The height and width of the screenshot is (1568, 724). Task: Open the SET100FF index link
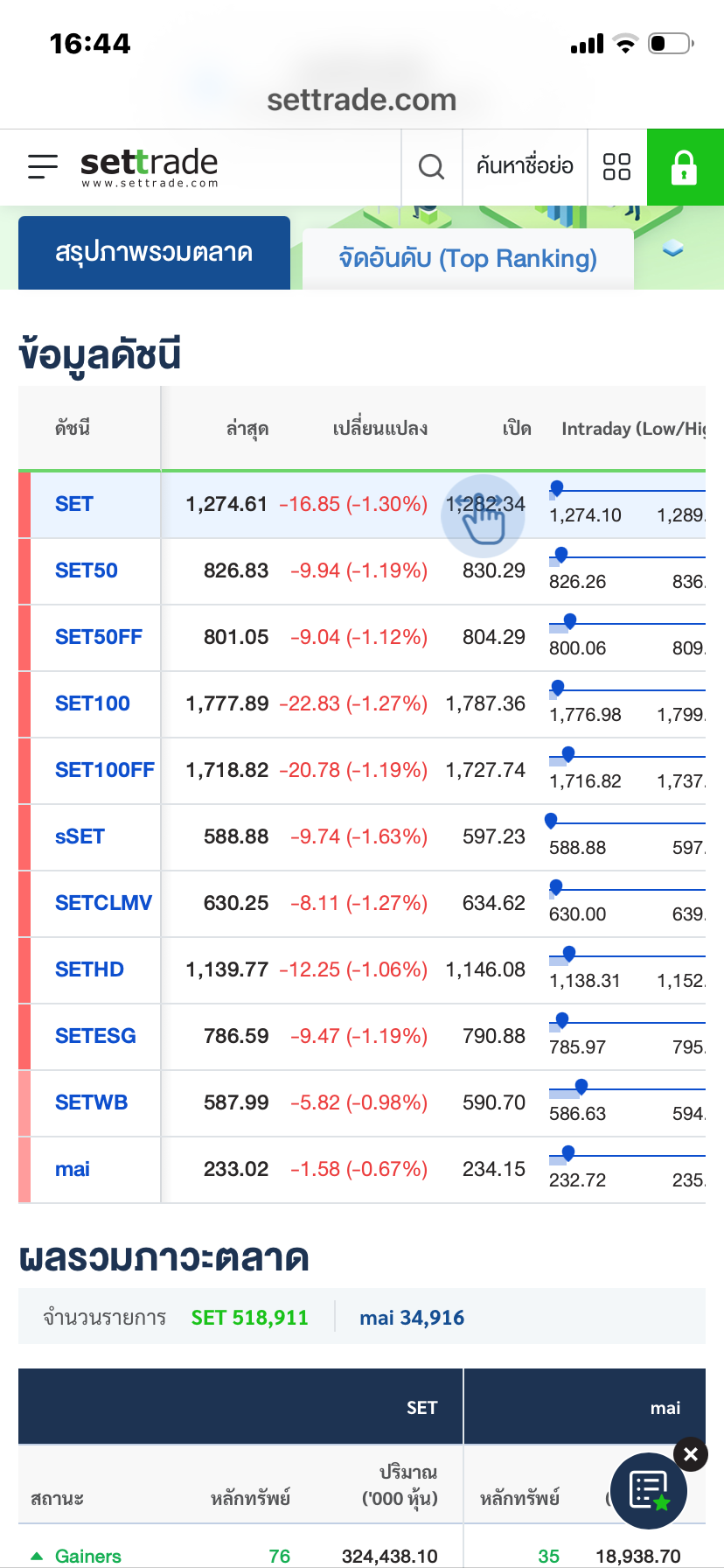[104, 770]
